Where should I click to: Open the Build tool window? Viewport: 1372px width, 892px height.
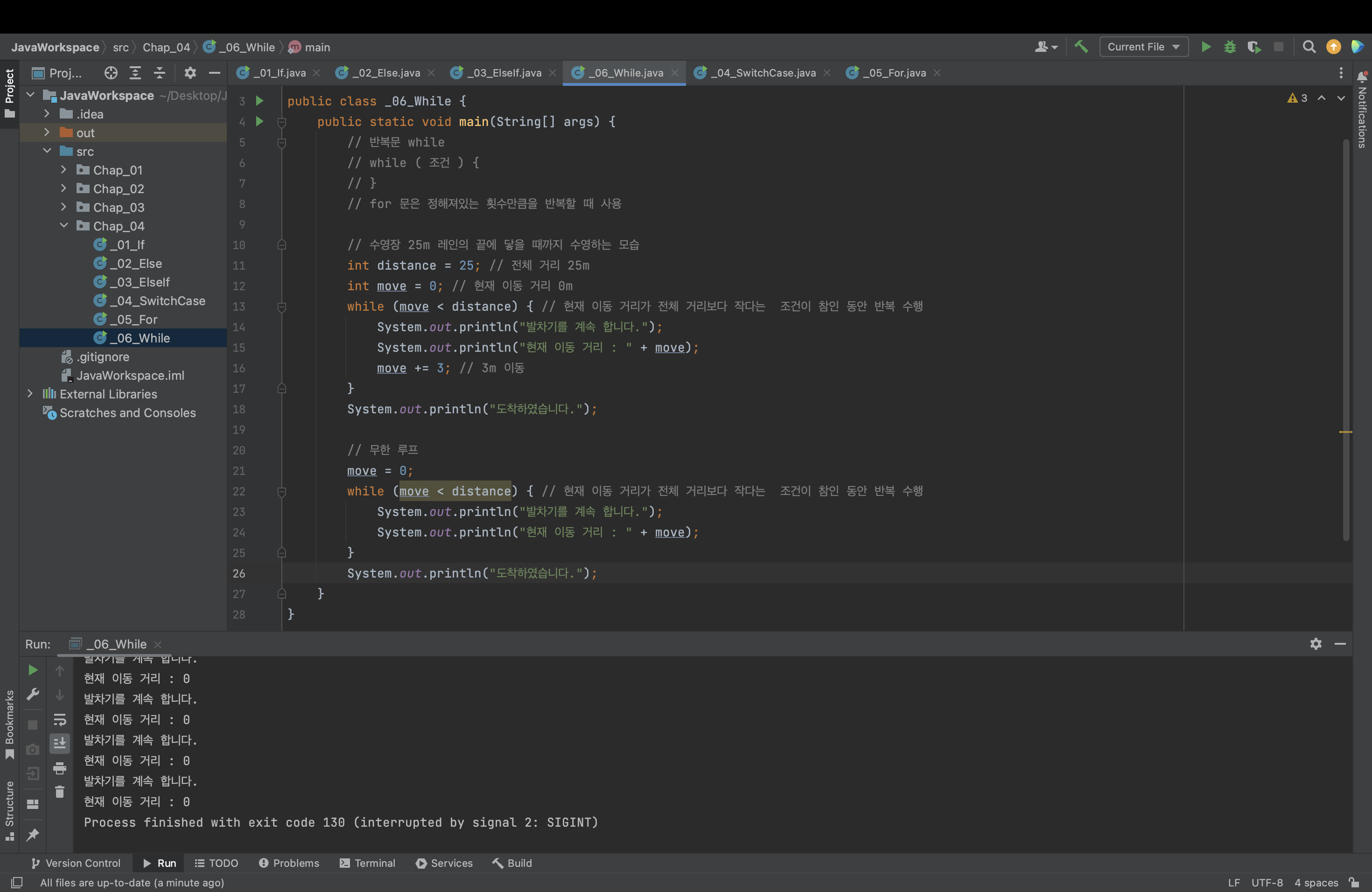512,863
